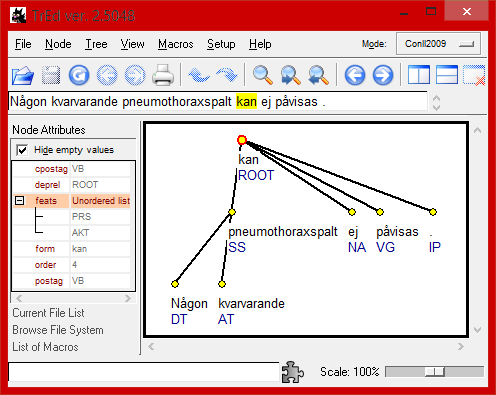Click the redo arrow icon
Screen dimensions: 496x395
coord(227,75)
